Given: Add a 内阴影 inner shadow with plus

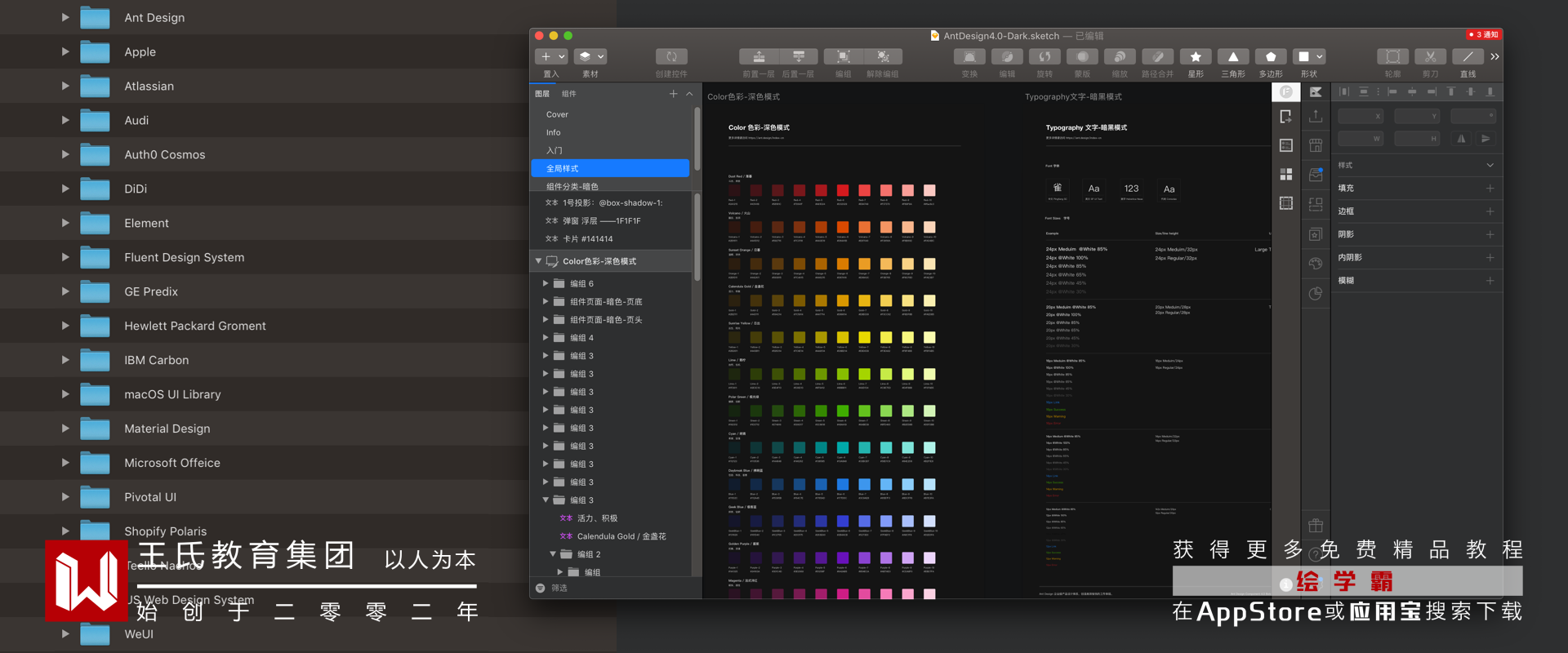Looking at the screenshot, I should pyautogui.click(x=1490, y=257).
